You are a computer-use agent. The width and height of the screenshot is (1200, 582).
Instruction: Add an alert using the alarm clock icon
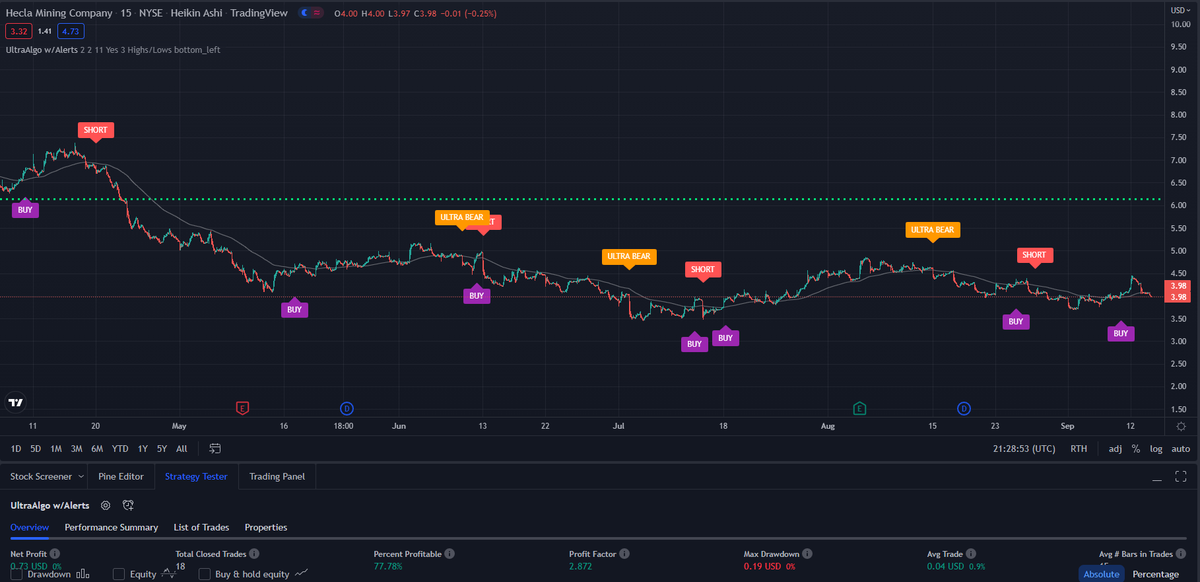128,506
